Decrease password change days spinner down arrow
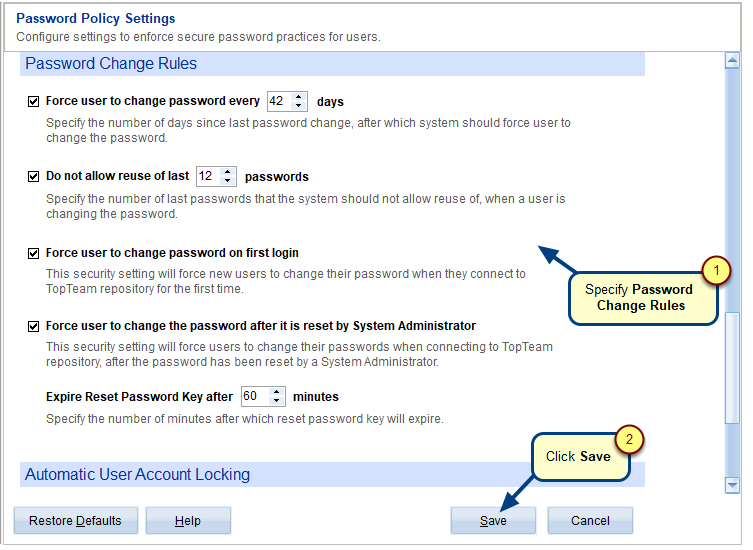This screenshot has width=753, height=550. click(x=299, y=105)
